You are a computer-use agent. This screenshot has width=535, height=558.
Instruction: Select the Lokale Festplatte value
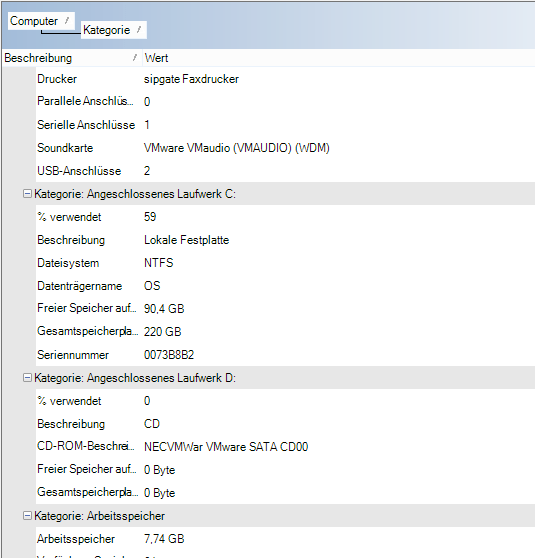pos(187,240)
